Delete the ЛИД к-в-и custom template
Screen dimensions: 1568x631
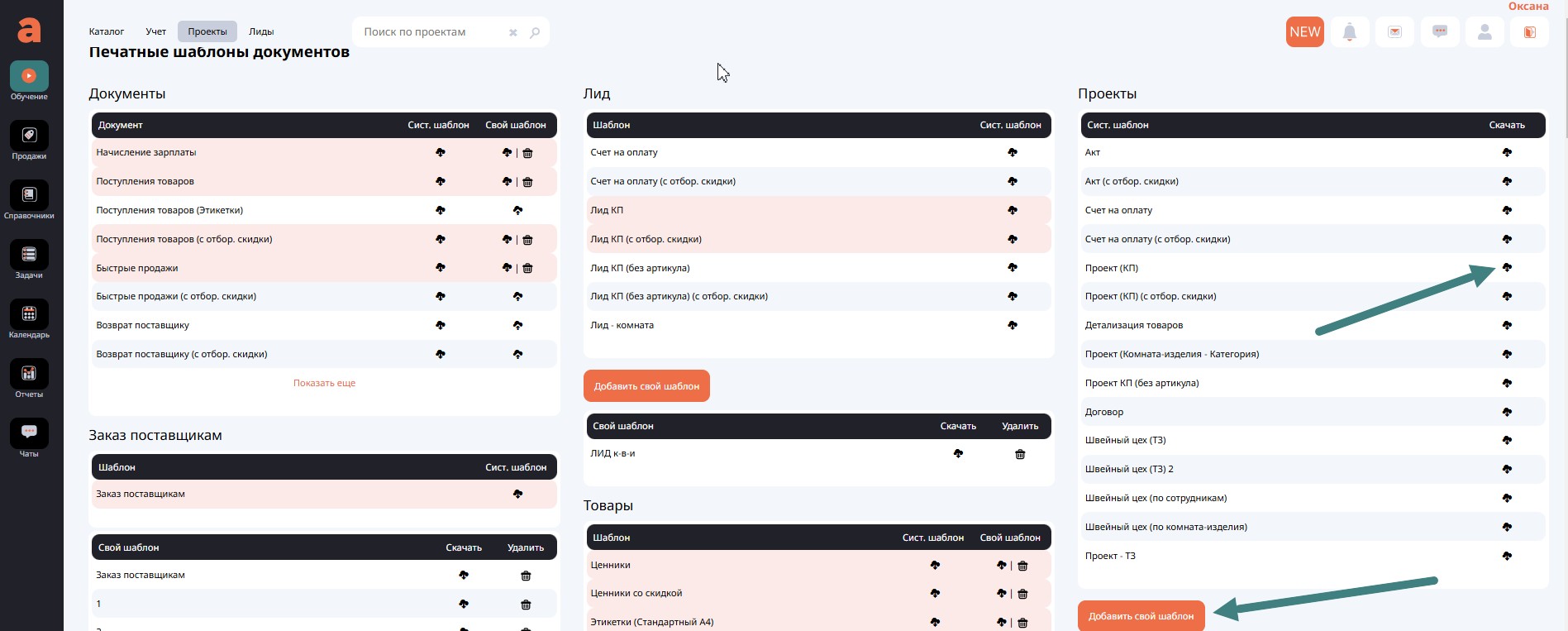[x=1020, y=454]
